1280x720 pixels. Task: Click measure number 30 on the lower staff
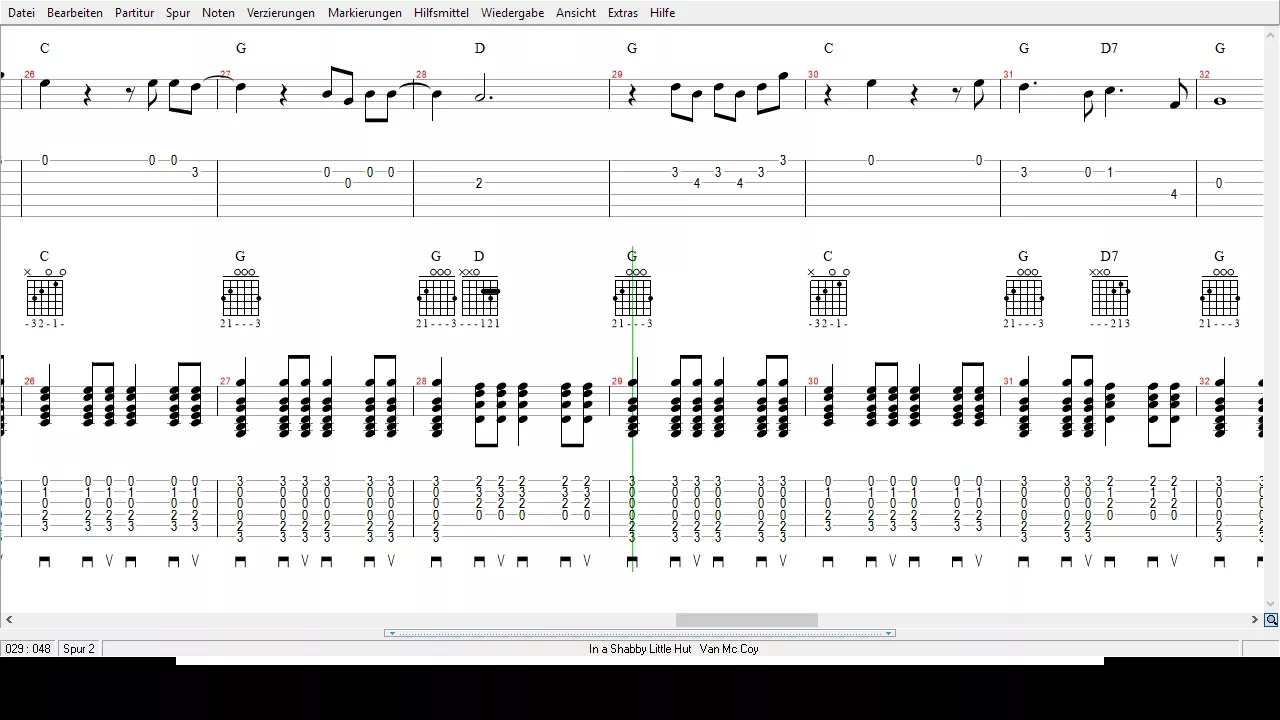(x=813, y=381)
